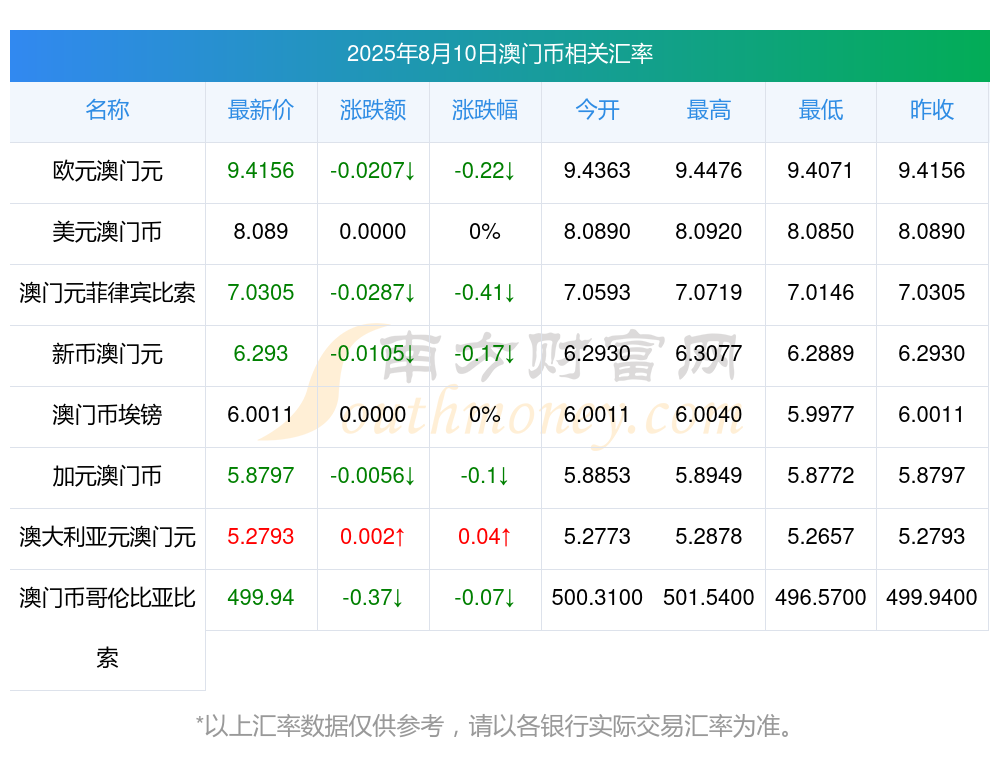The height and width of the screenshot is (757, 1000).
Task: Select the change percent -0.1↓
Action: (485, 475)
